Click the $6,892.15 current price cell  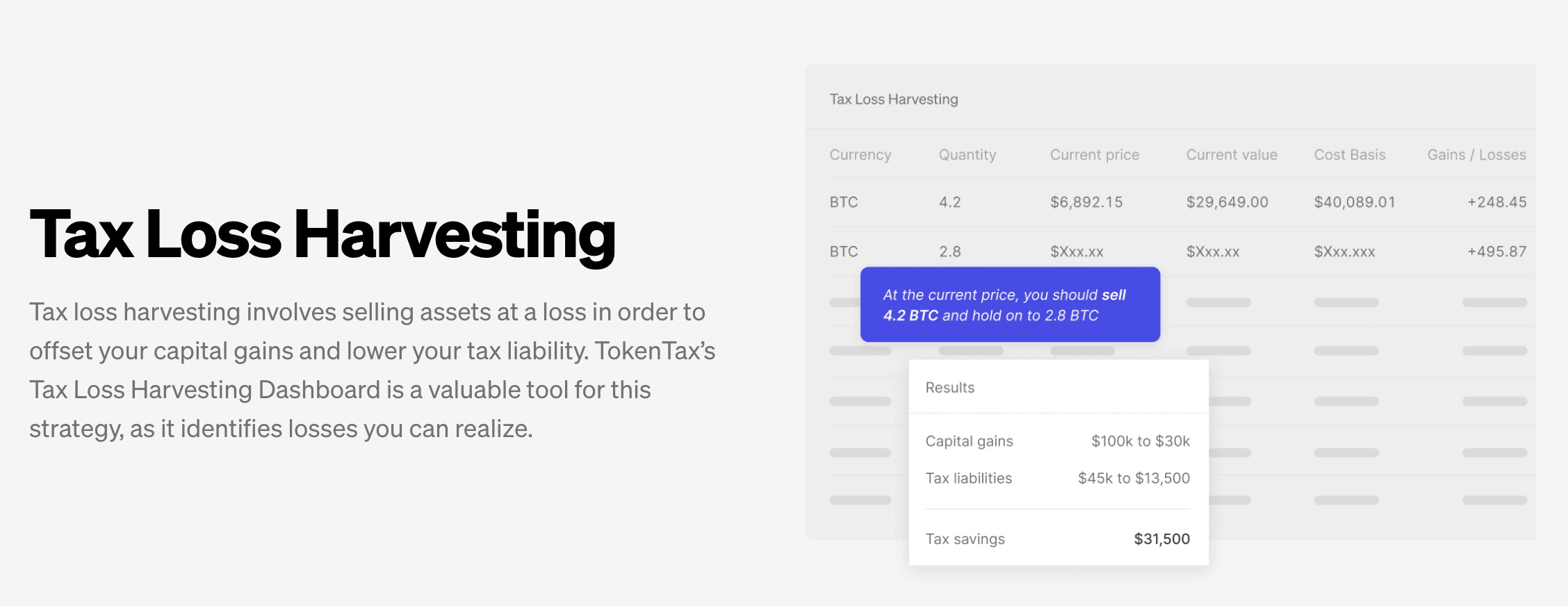(x=1086, y=202)
